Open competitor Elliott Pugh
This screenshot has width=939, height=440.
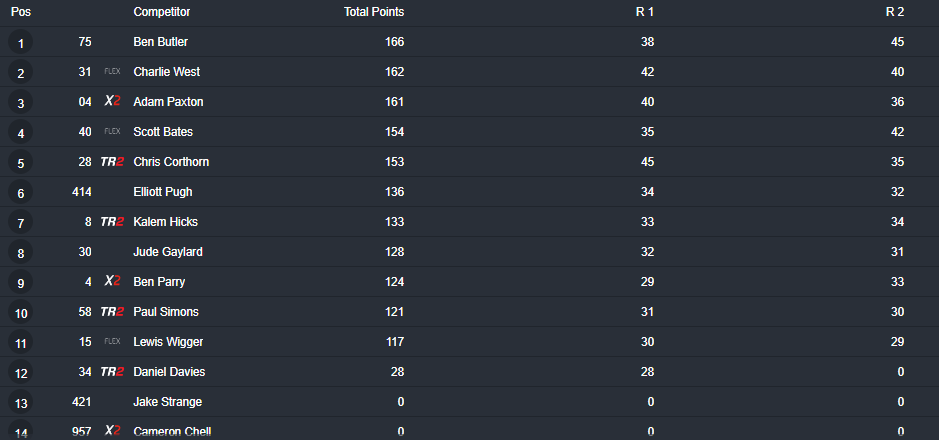tap(163, 192)
